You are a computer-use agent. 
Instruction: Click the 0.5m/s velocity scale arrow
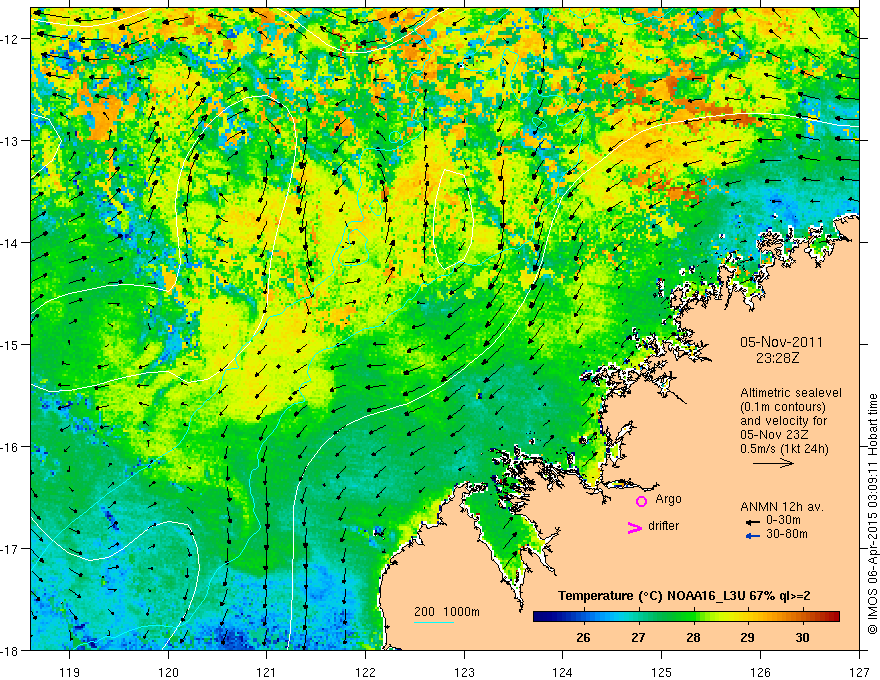point(773,463)
